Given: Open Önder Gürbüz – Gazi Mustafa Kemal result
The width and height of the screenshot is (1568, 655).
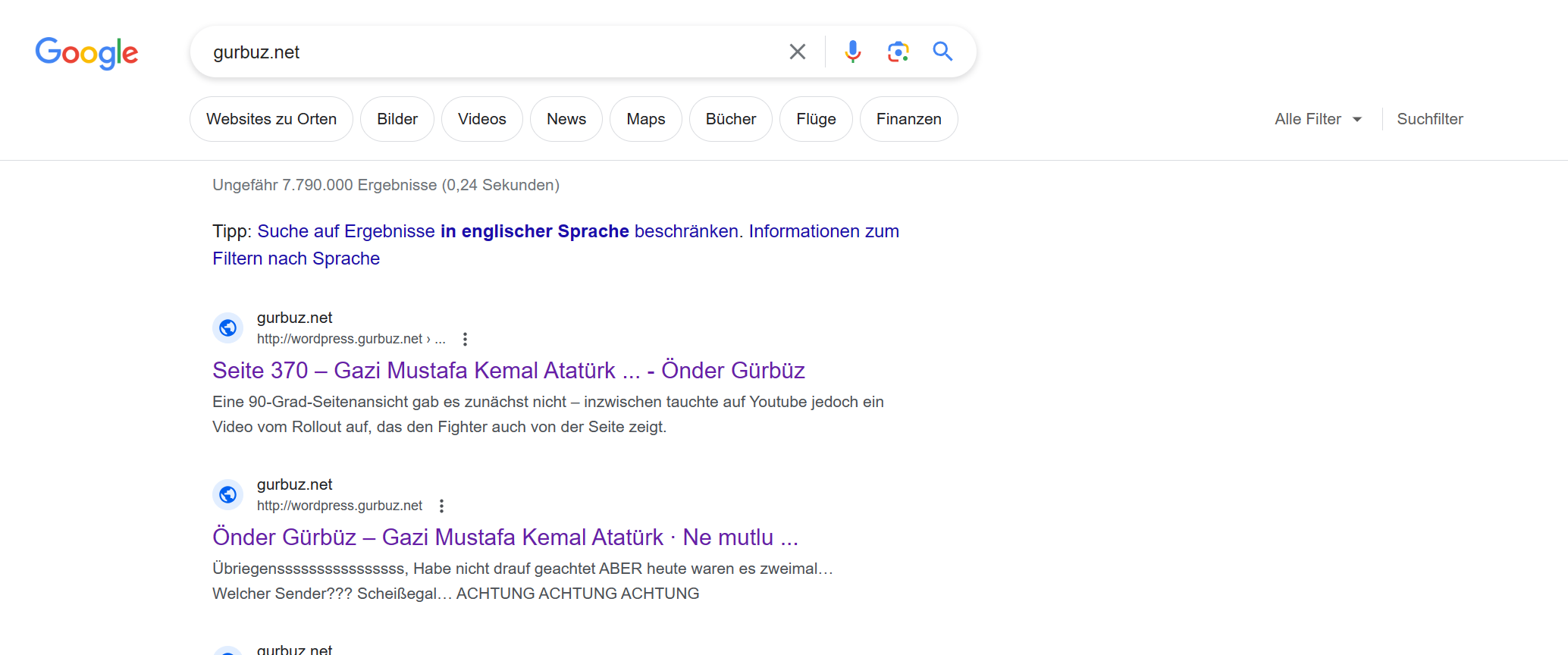Looking at the screenshot, I should [x=506, y=537].
